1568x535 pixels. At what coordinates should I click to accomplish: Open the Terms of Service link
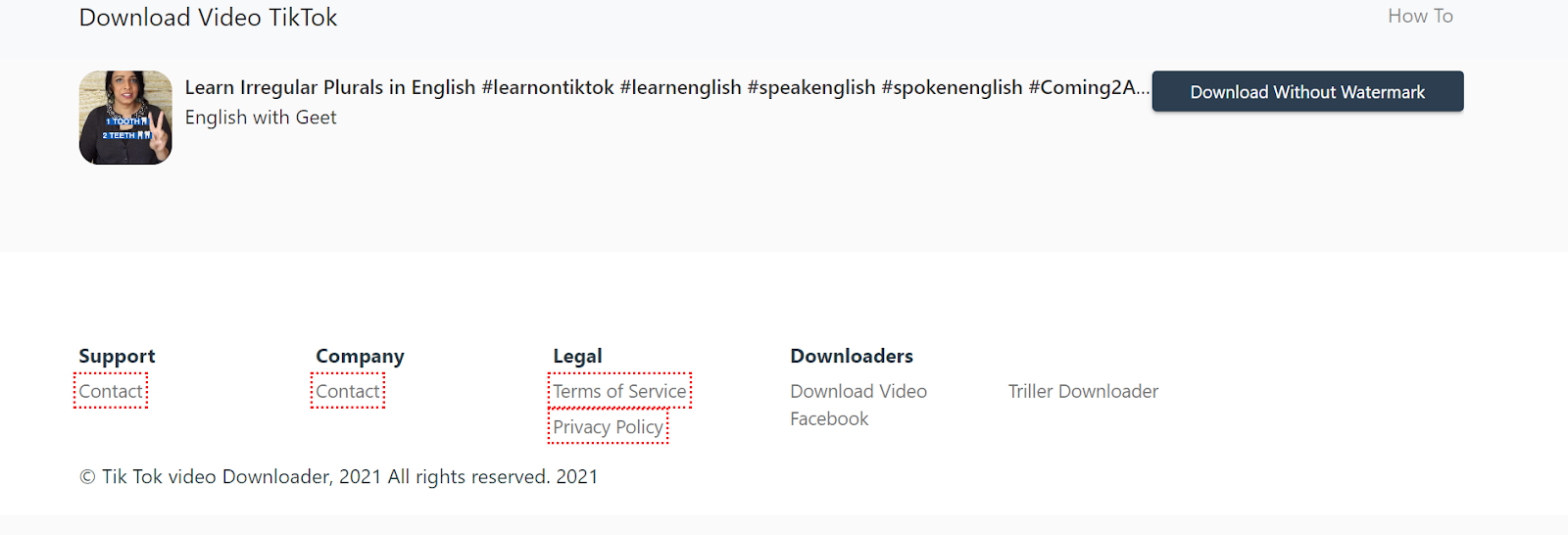tap(619, 391)
